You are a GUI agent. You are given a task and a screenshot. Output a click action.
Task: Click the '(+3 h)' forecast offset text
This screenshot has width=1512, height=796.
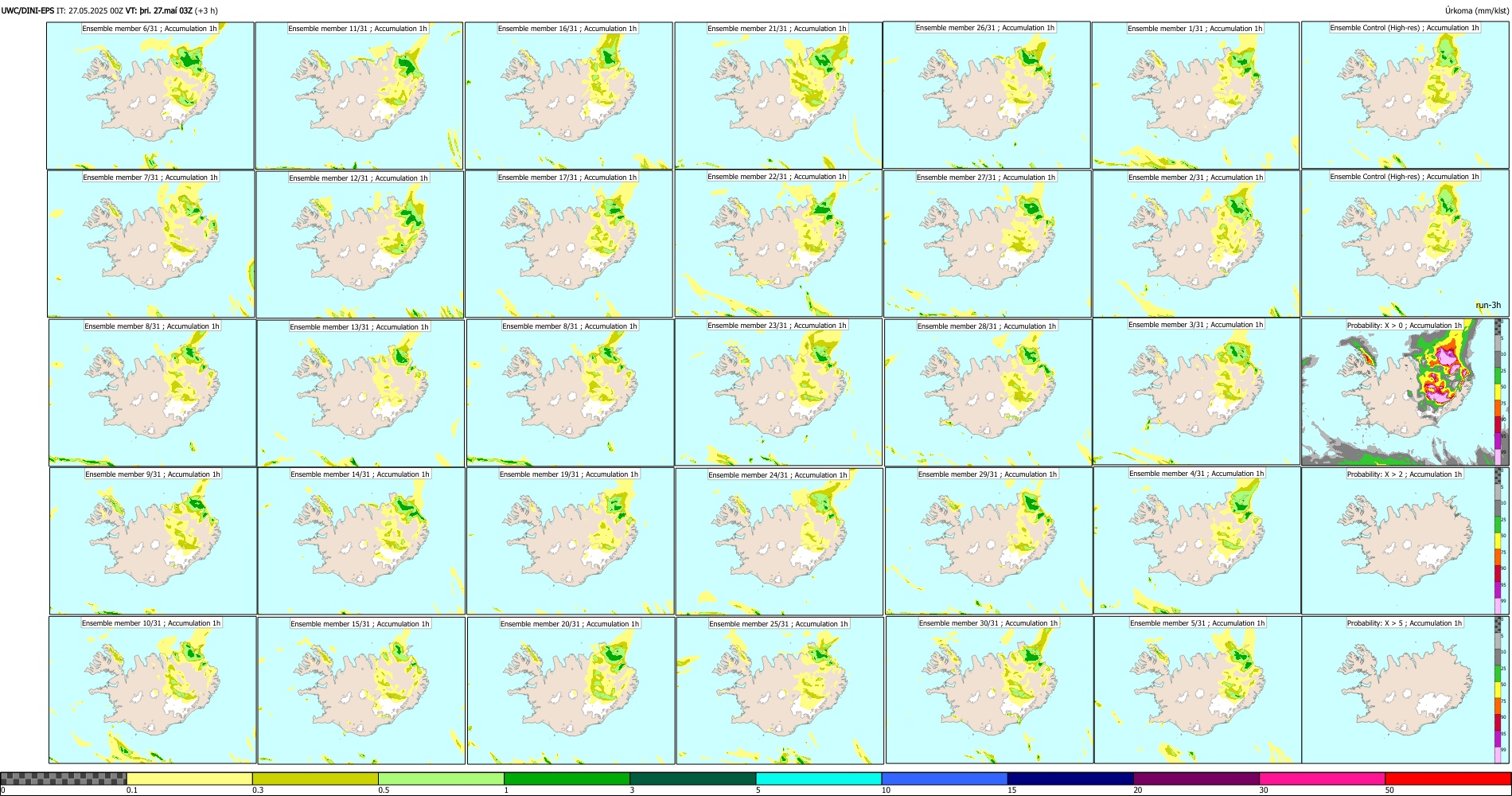(x=207, y=11)
